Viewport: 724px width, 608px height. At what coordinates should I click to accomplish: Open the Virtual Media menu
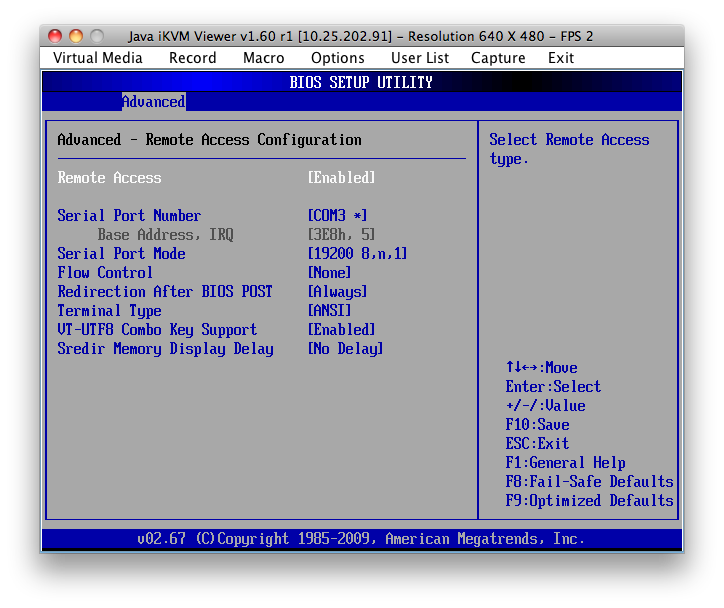[x=98, y=58]
